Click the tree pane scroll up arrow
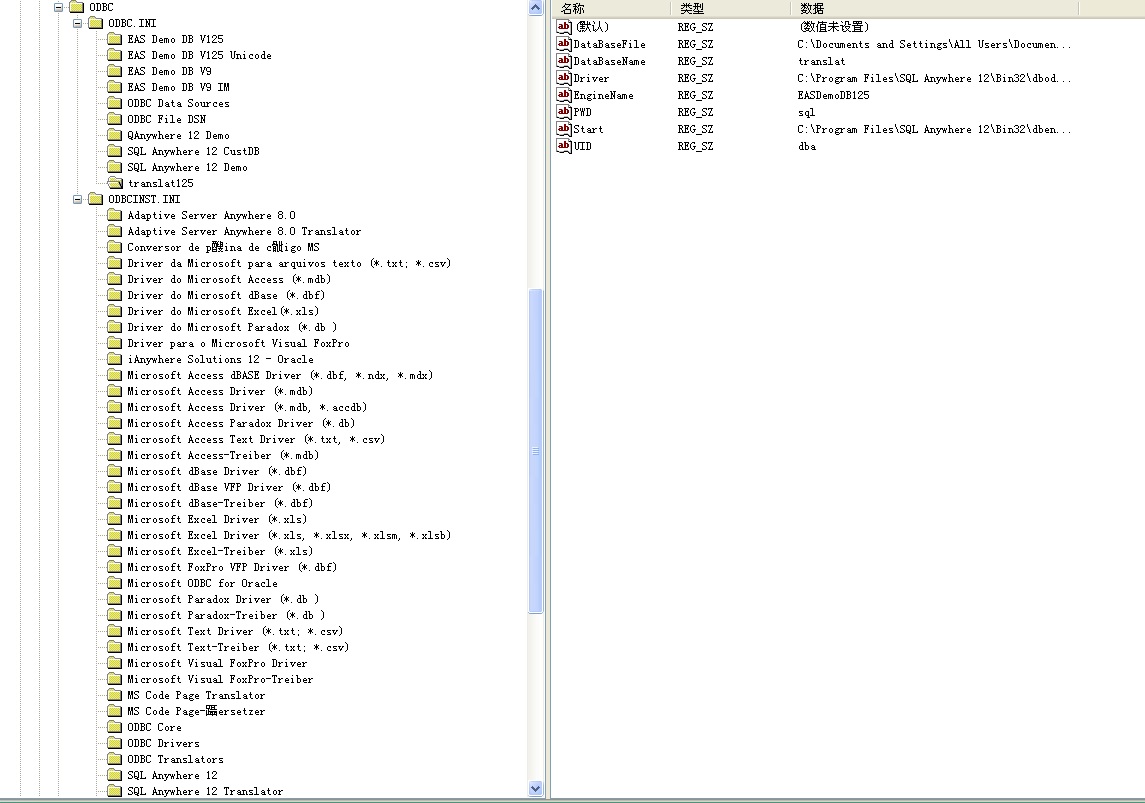Viewport: 1145px width, 803px height. coord(535,8)
